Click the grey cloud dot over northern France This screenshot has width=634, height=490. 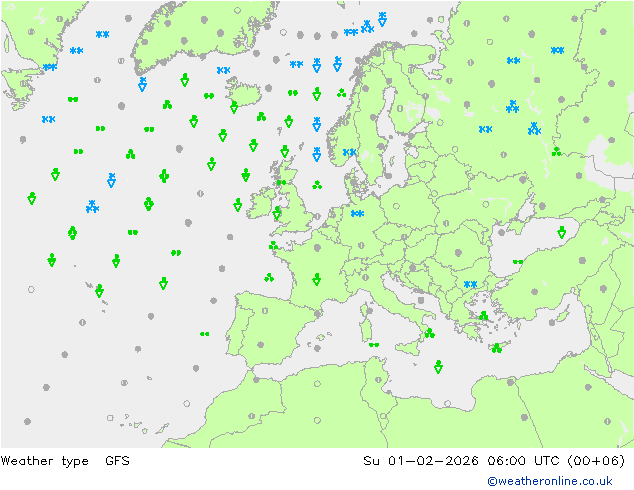[317, 247]
